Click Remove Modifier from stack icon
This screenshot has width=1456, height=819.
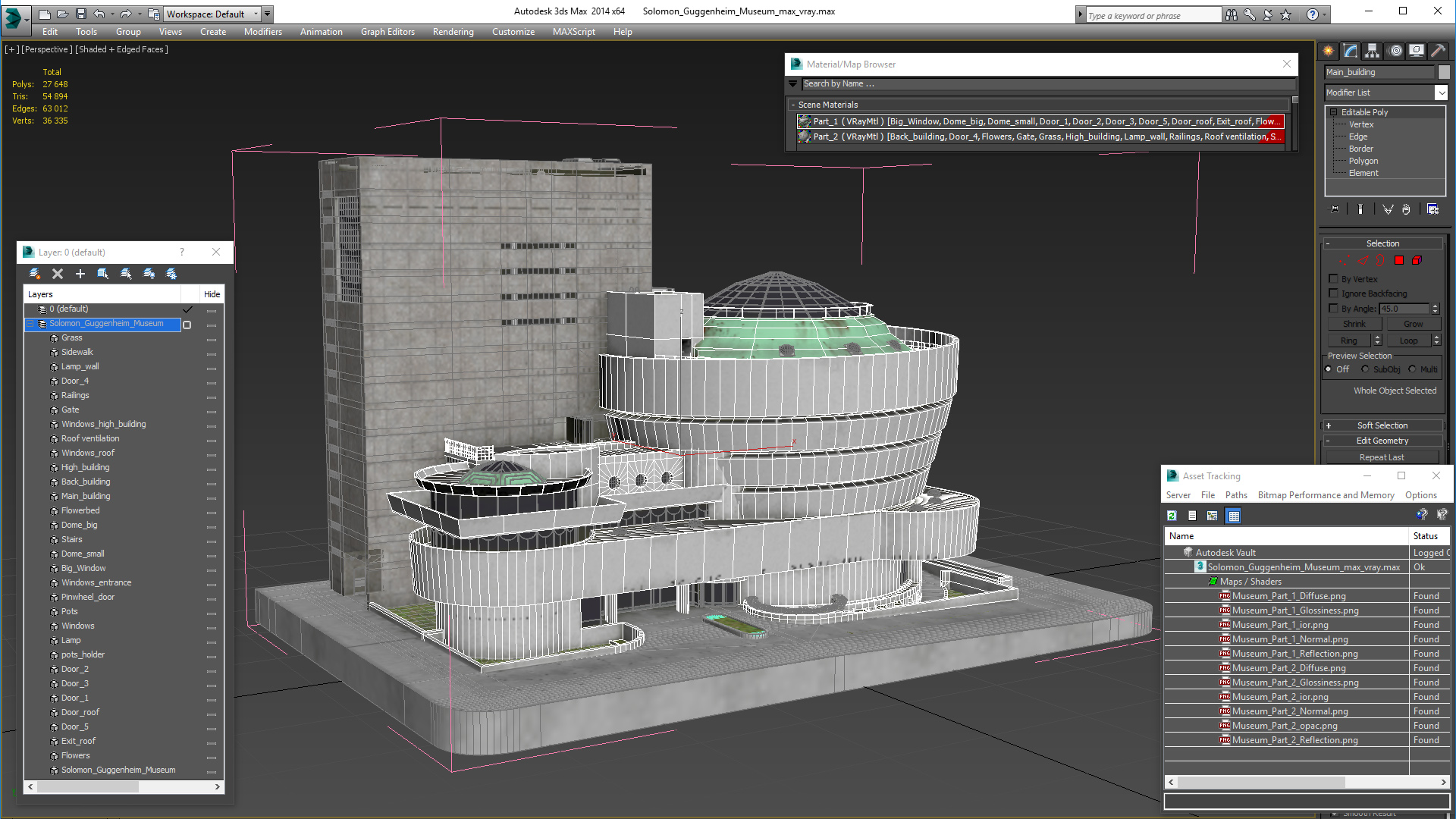(1407, 209)
